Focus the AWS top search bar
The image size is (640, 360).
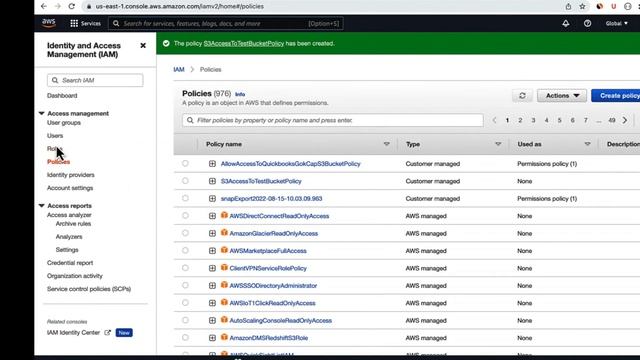coord(226,23)
